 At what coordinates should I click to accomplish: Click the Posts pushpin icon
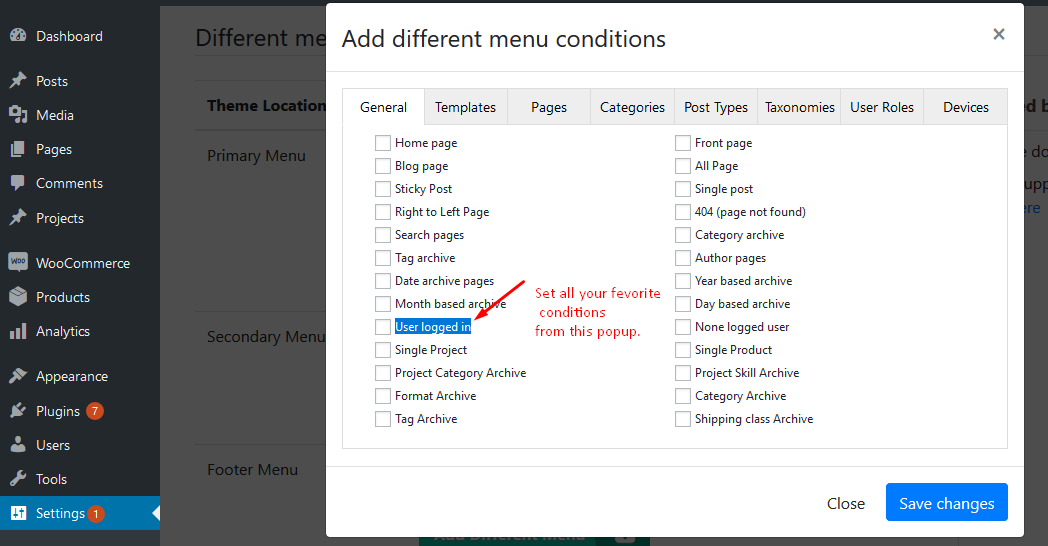[x=18, y=81]
